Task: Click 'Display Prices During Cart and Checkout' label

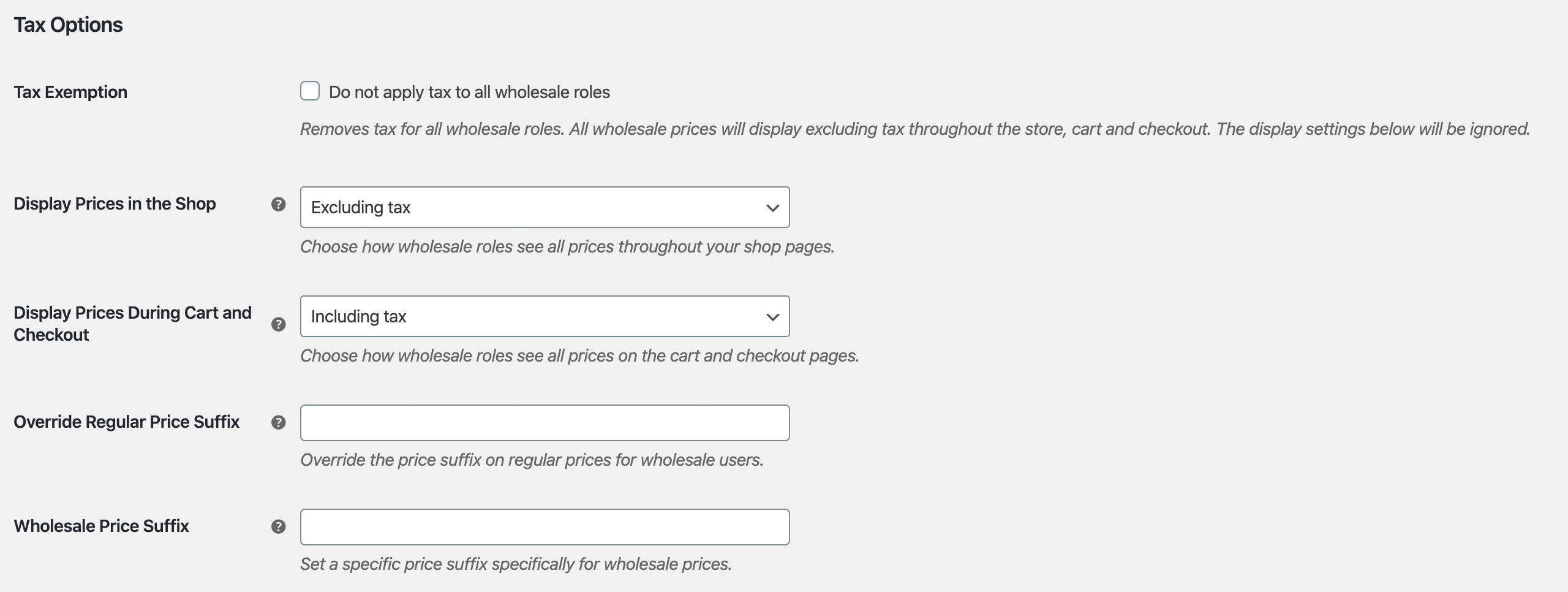Action: [132, 324]
